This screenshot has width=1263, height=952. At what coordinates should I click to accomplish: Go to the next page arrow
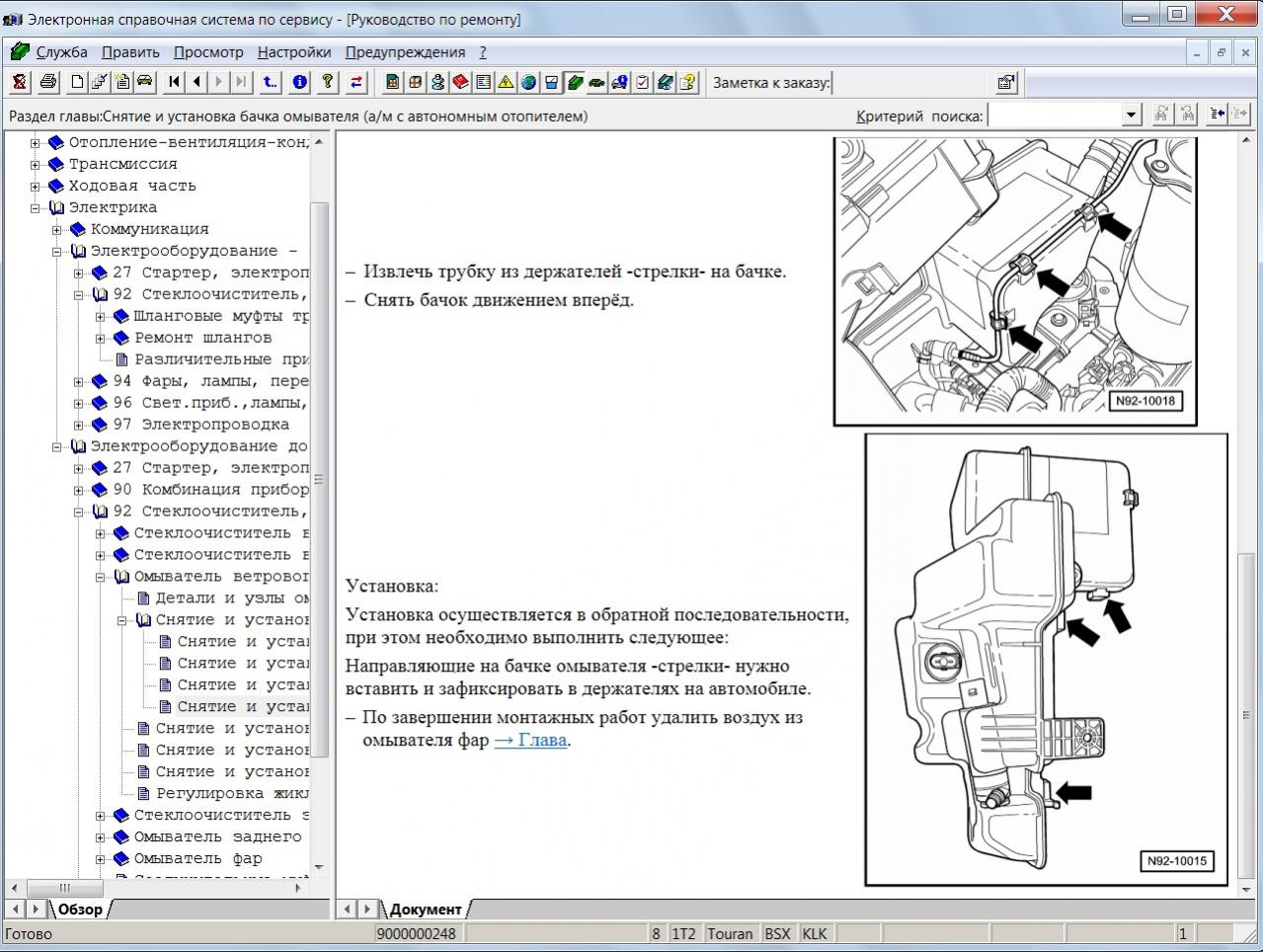coord(219,82)
